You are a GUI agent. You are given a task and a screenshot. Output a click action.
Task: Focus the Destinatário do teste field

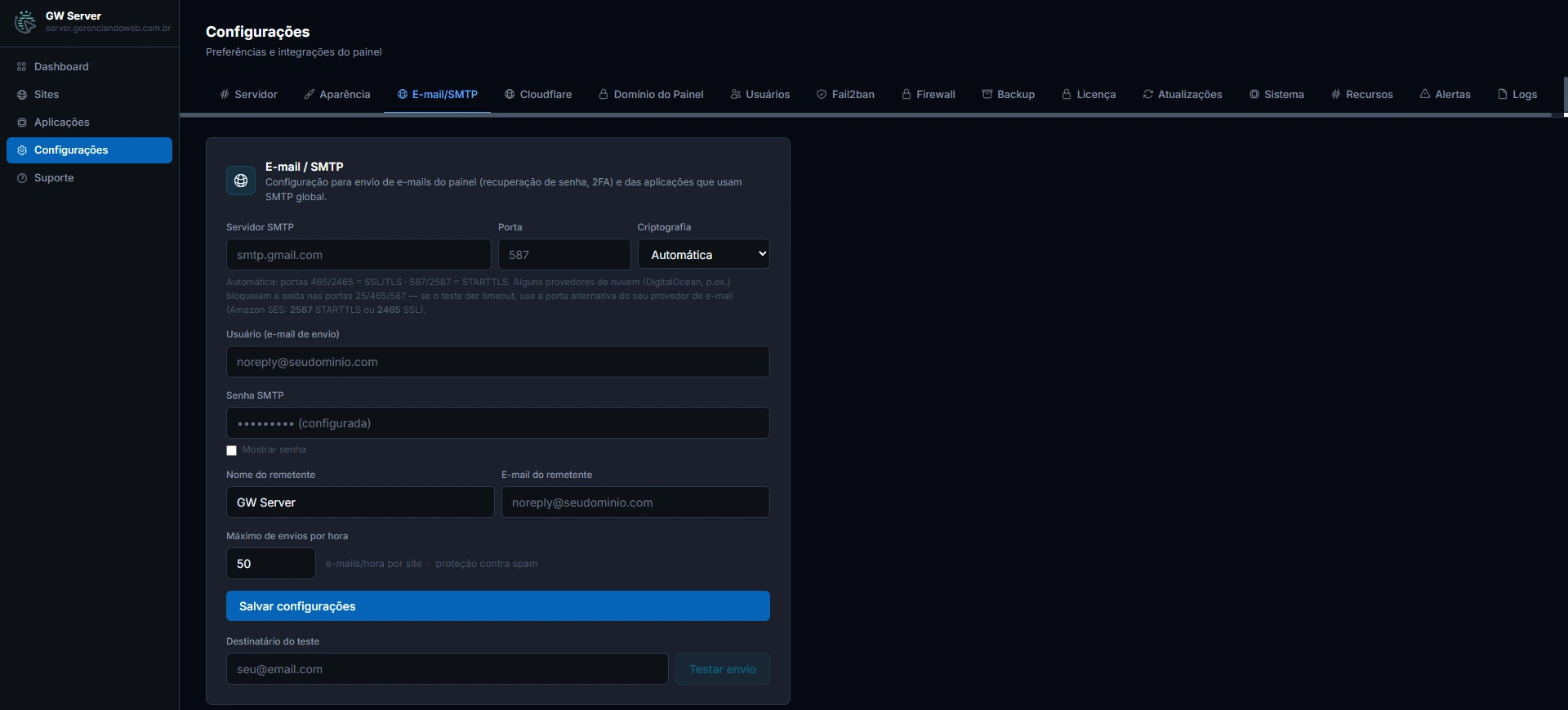448,668
